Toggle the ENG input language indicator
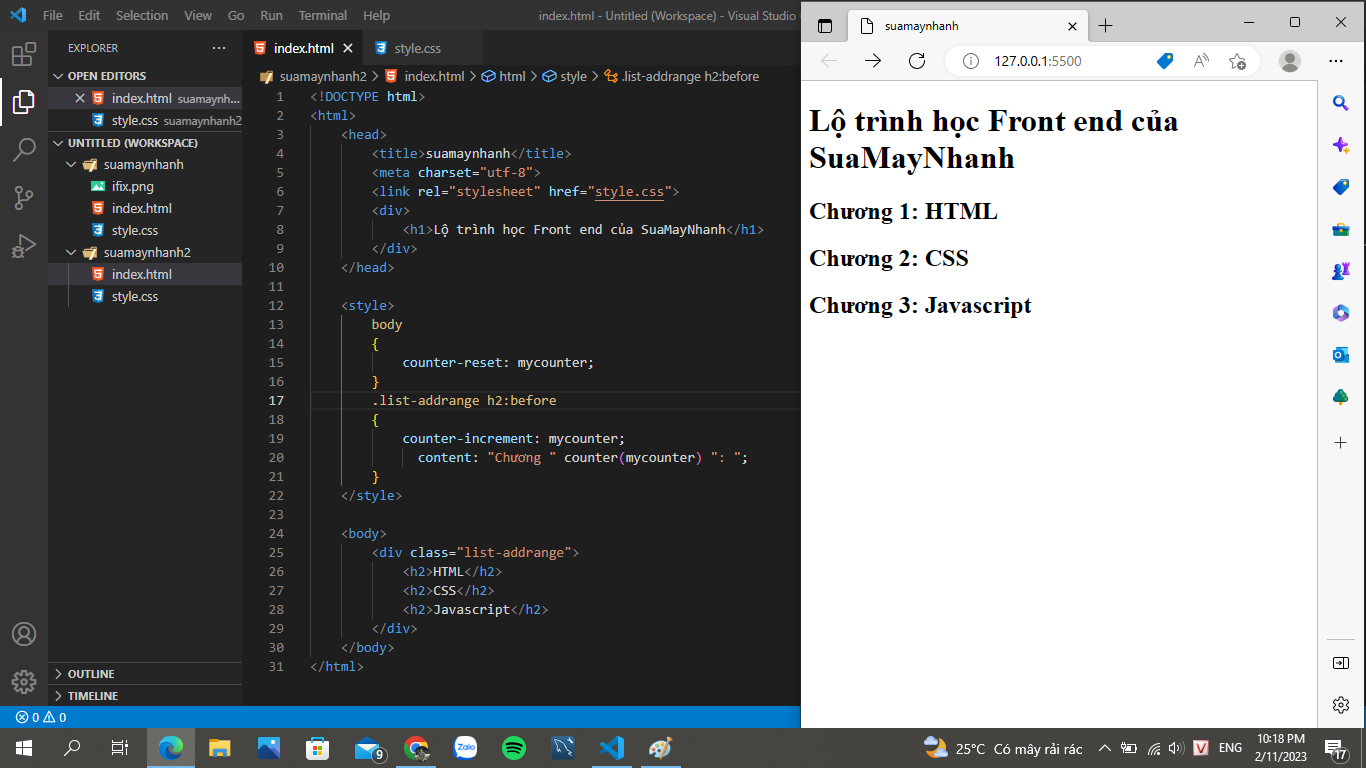Screen dimensions: 1366x768 pos(1230,748)
